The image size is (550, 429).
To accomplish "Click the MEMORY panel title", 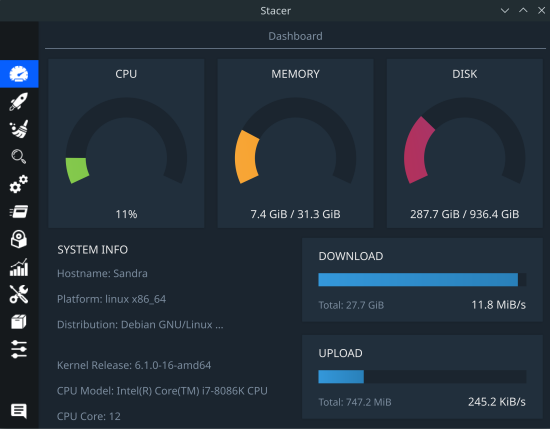I will pyautogui.click(x=295, y=74).
